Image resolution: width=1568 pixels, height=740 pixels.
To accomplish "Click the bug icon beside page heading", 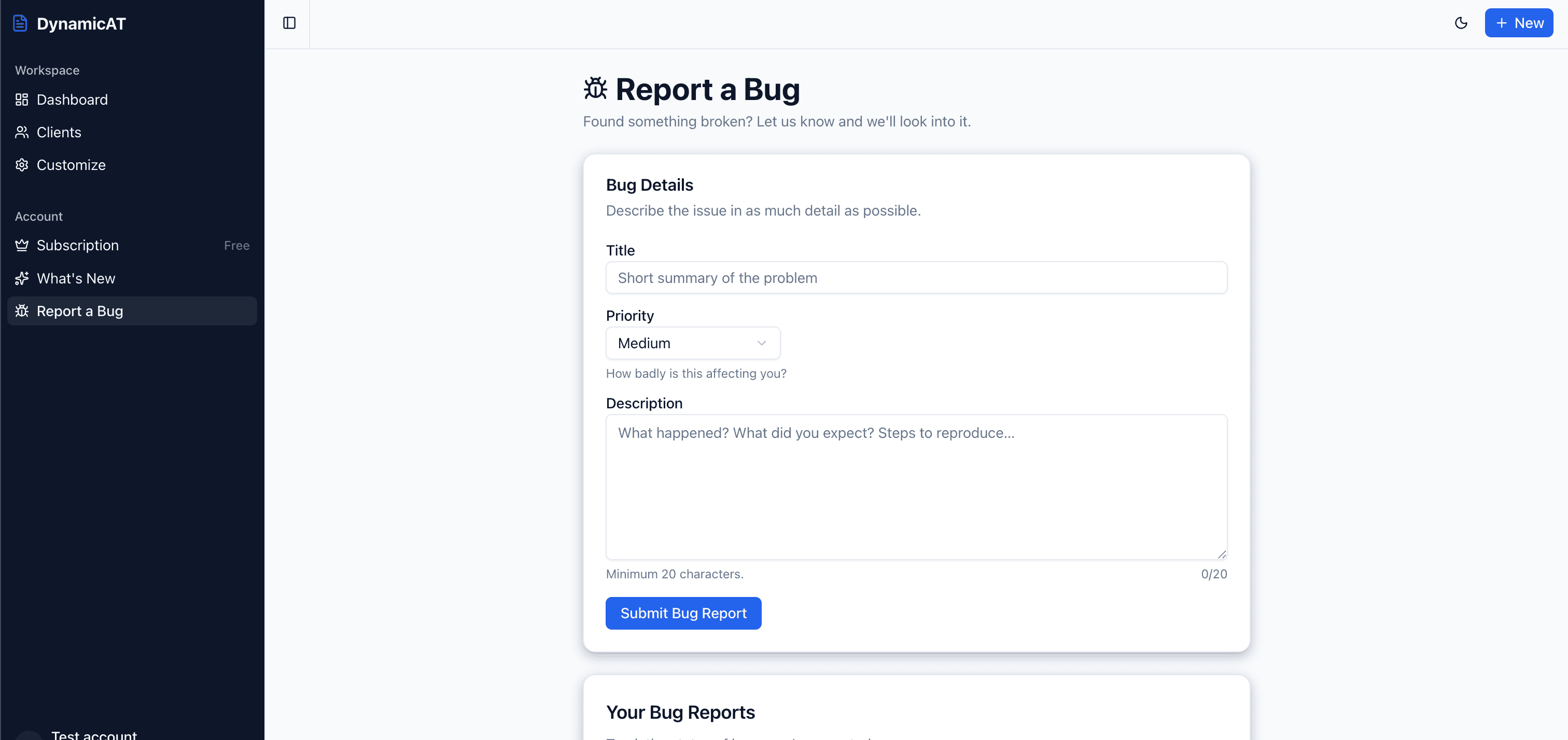I will 595,89.
